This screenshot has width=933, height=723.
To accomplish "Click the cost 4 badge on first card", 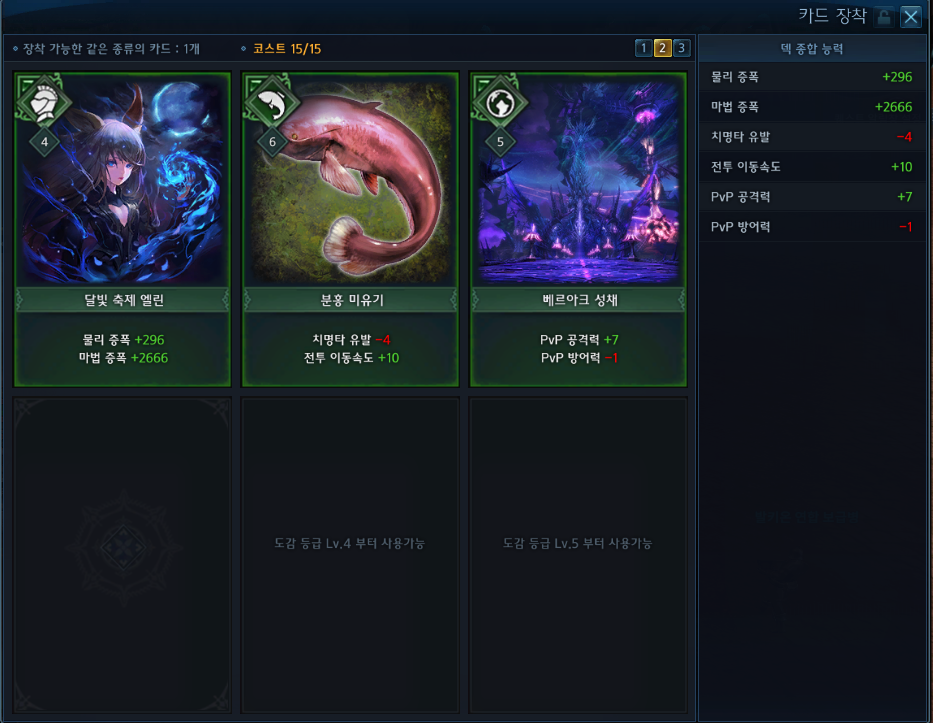I will coord(44,142).
